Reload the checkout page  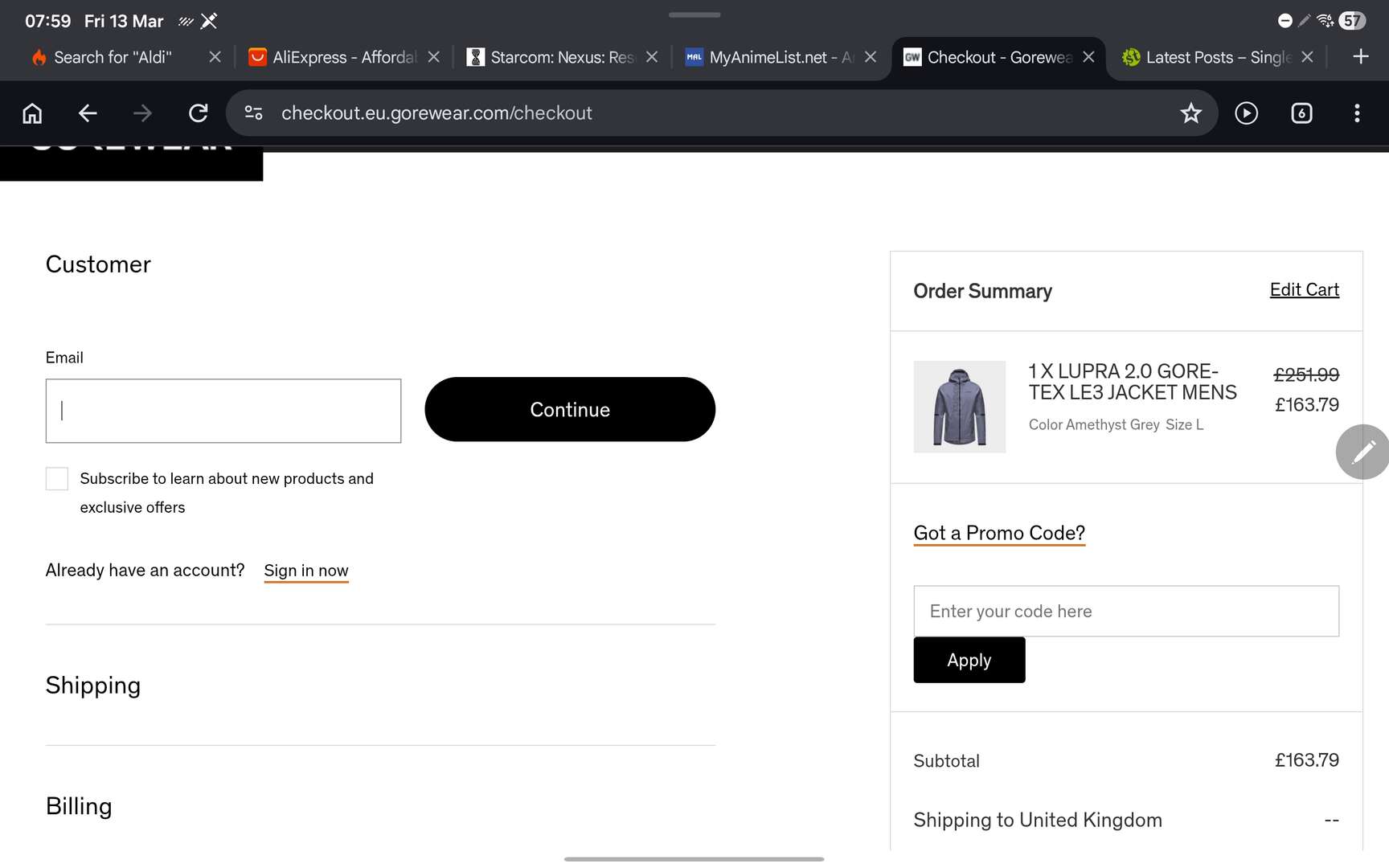point(198,113)
